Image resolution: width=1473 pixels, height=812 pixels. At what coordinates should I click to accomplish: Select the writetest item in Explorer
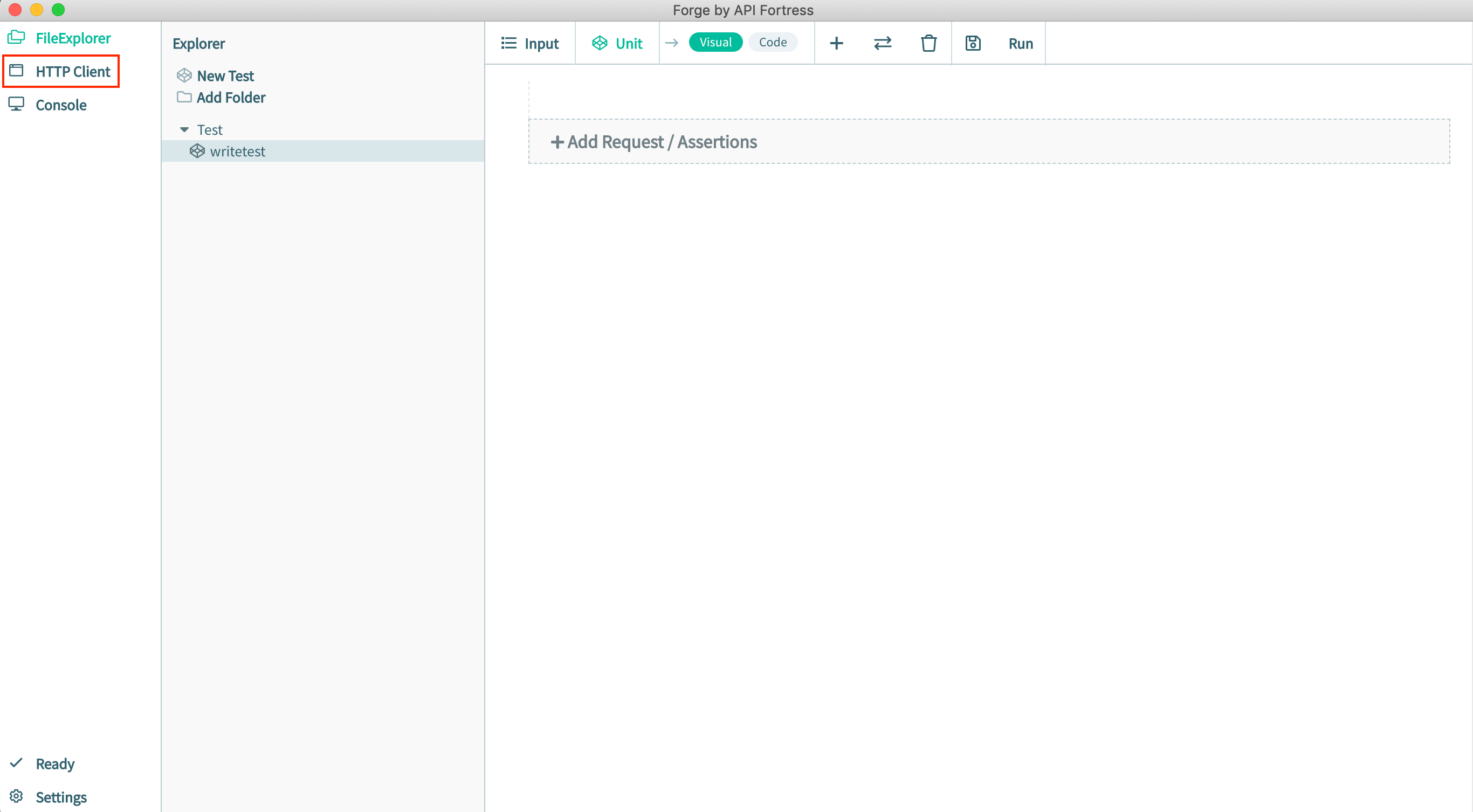coord(237,150)
